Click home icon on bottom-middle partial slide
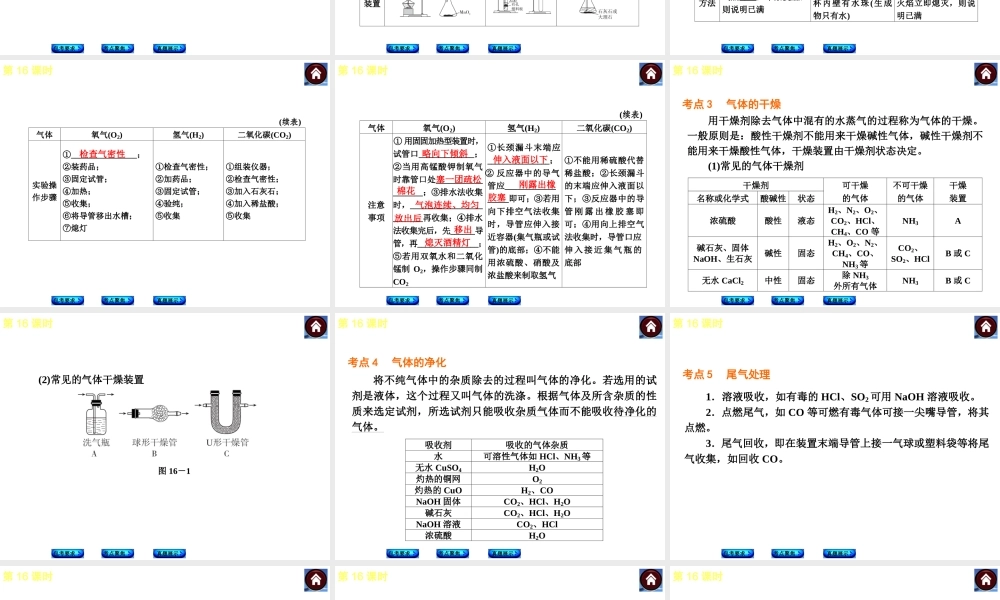This screenshot has width=1000, height=600. pyautogui.click(x=651, y=580)
